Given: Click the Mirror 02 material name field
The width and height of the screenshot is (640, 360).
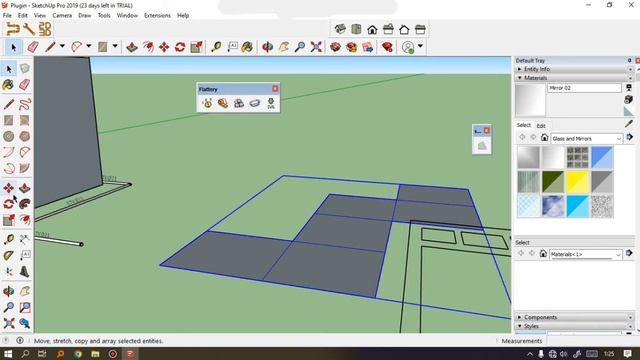Looking at the screenshot, I should (584, 88).
